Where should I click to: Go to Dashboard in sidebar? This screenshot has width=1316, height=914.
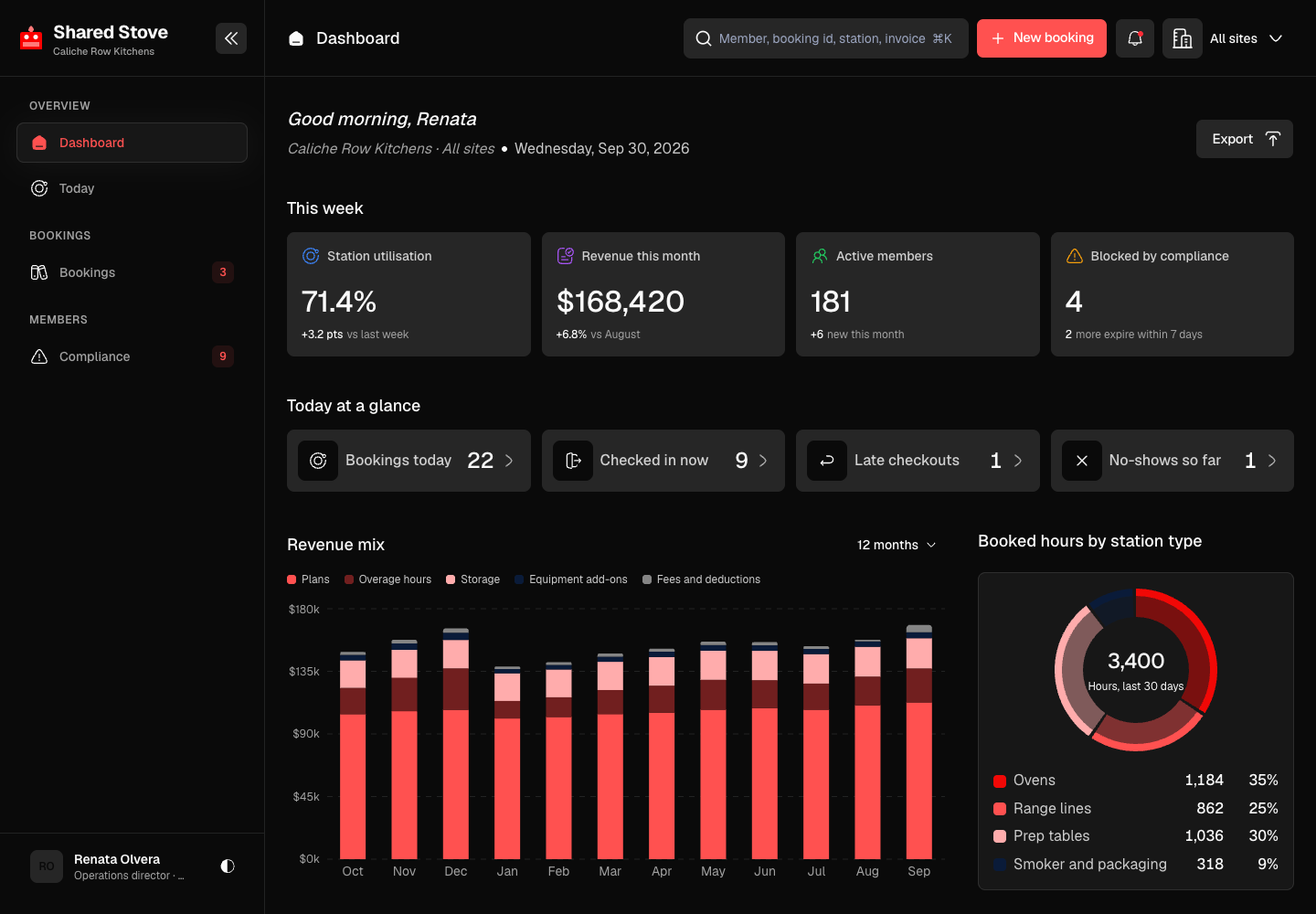[132, 143]
